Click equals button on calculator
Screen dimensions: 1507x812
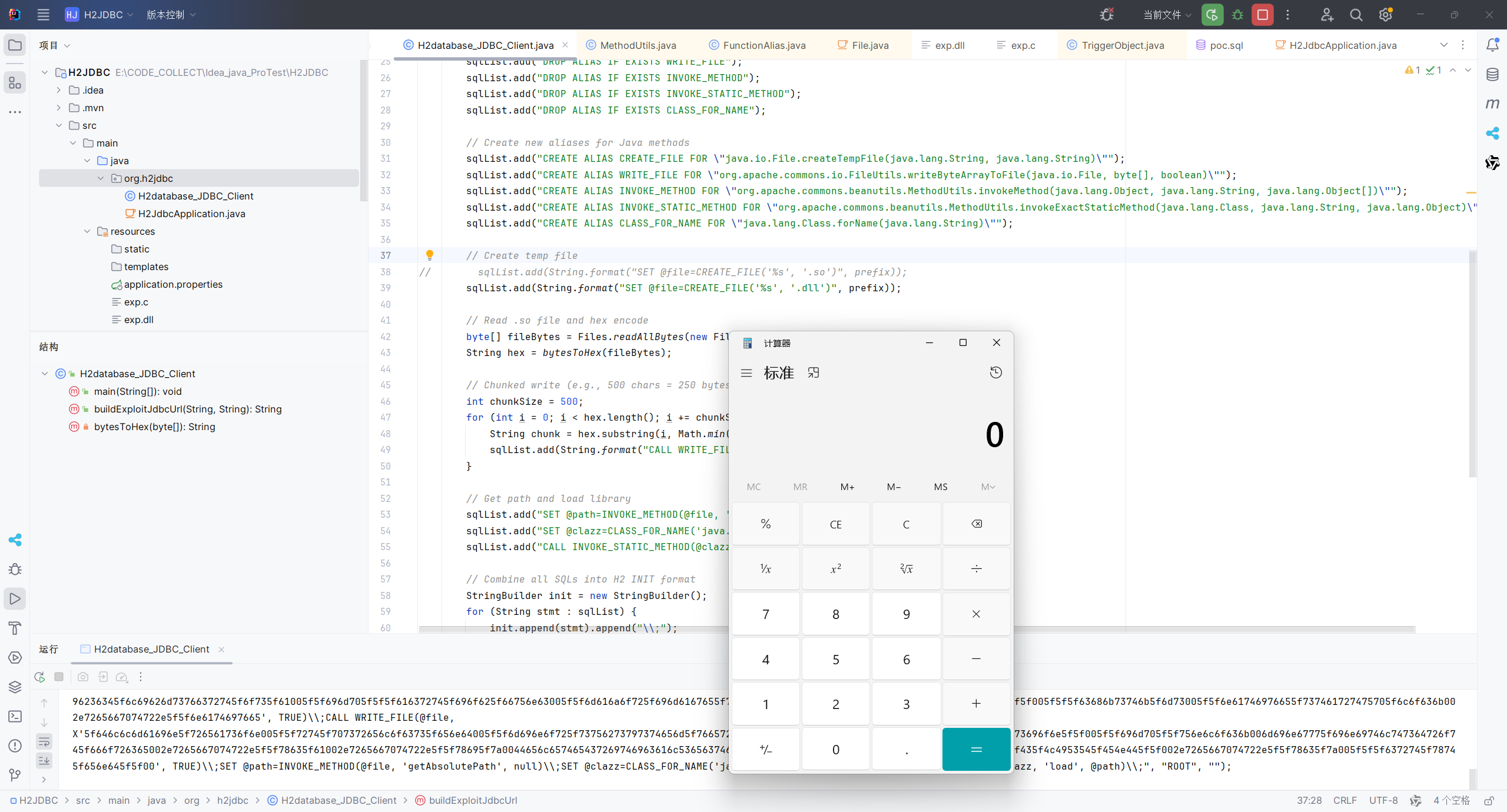pos(976,749)
